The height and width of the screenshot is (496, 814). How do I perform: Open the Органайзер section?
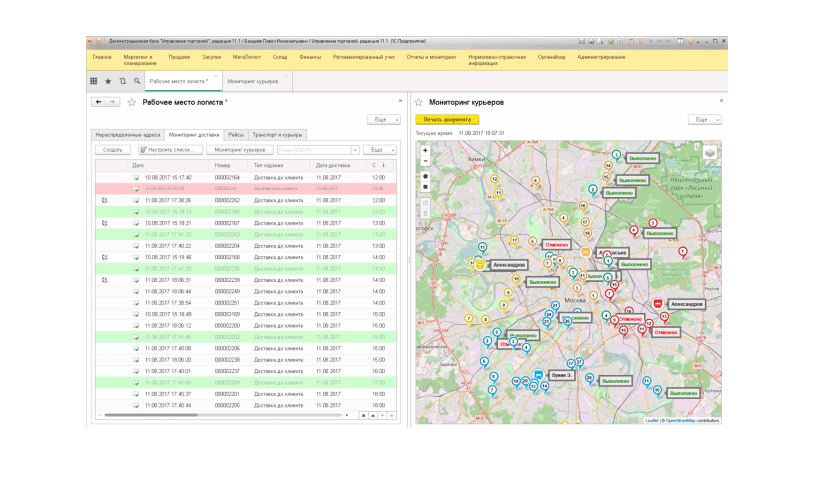pyautogui.click(x=551, y=57)
